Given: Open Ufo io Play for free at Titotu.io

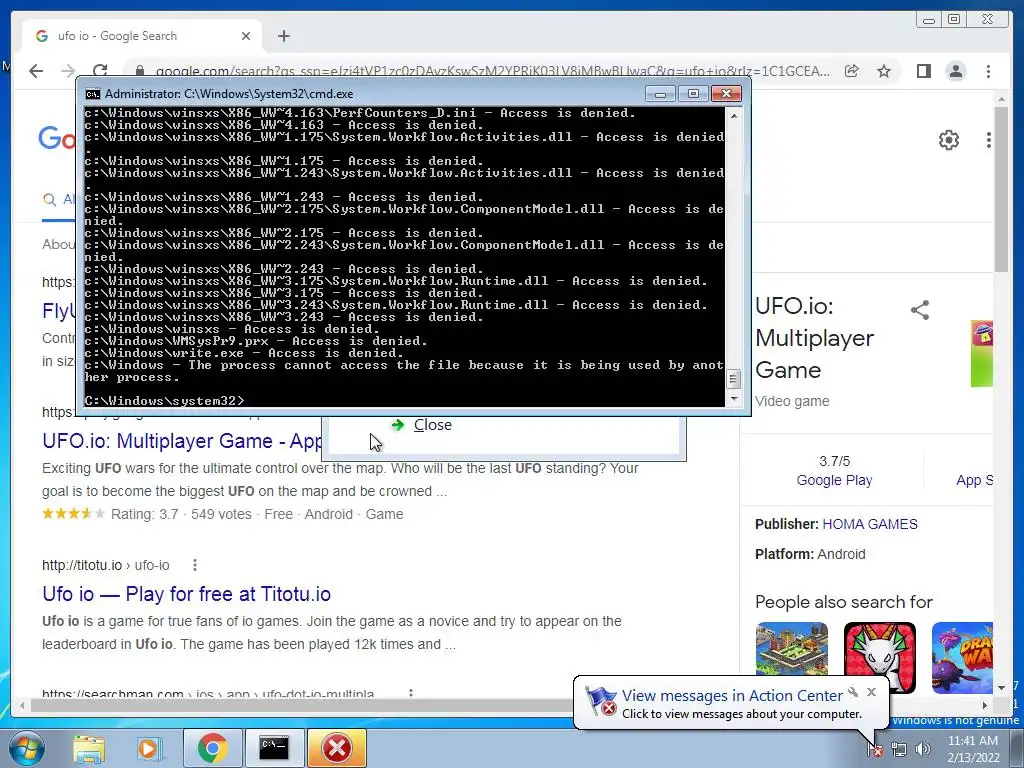Looking at the screenshot, I should pyautogui.click(x=186, y=594).
